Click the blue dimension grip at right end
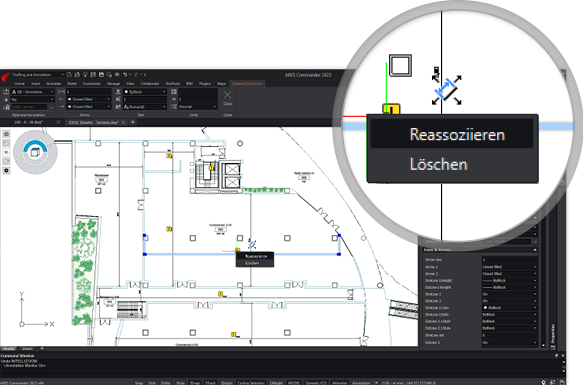The width and height of the screenshot is (583, 385). pos(339,254)
